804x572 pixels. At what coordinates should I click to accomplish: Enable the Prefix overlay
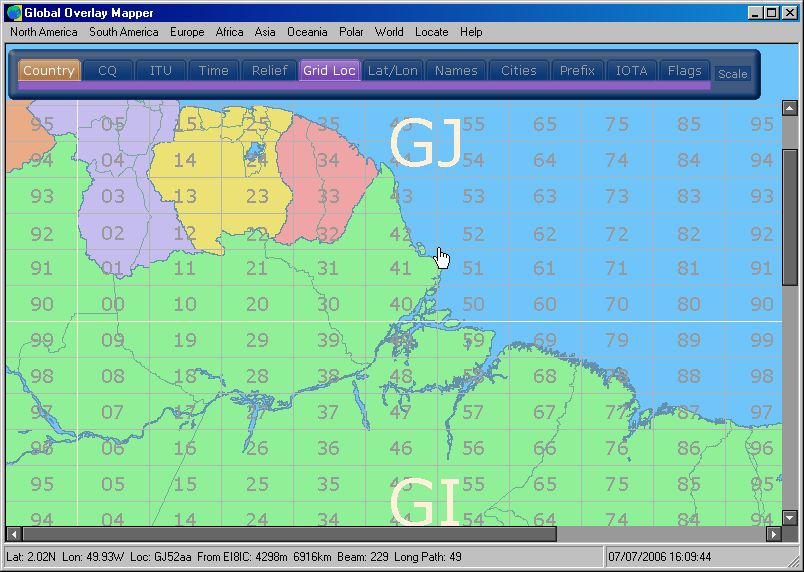(577, 71)
